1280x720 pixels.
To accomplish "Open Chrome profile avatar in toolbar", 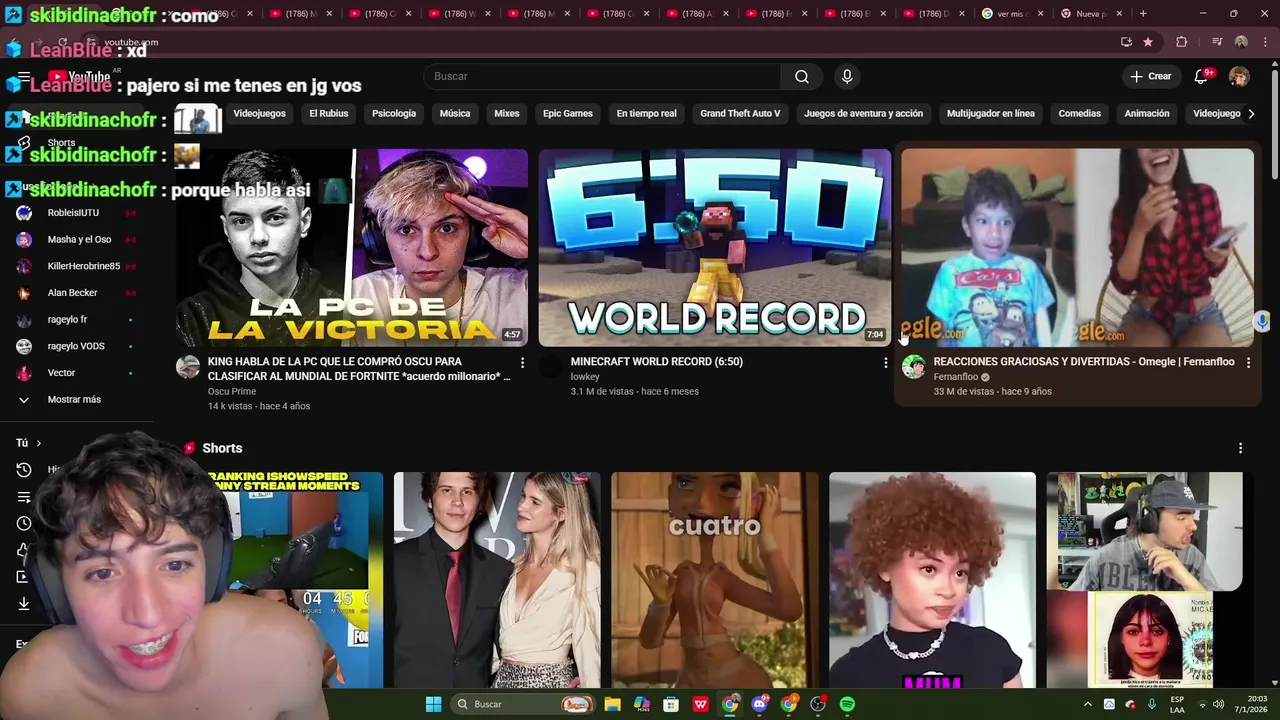I will tap(1241, 42).
